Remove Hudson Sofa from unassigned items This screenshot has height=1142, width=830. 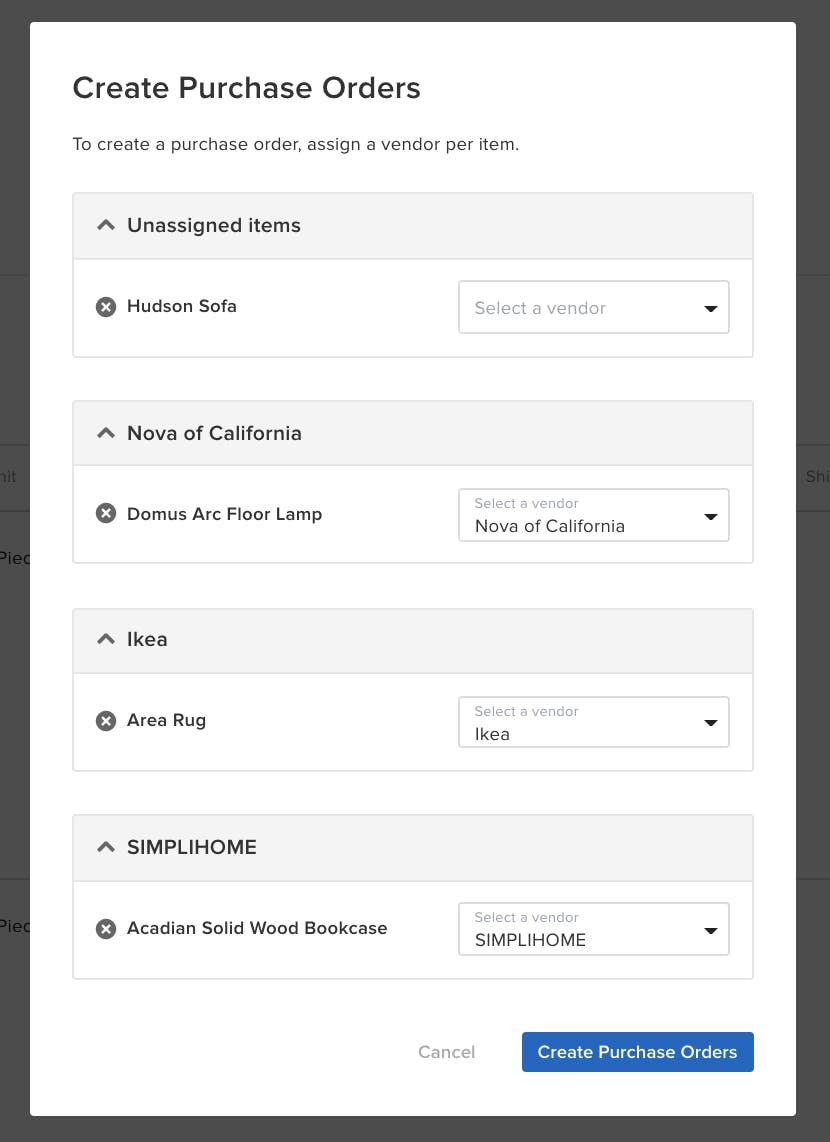click(106, 307)
